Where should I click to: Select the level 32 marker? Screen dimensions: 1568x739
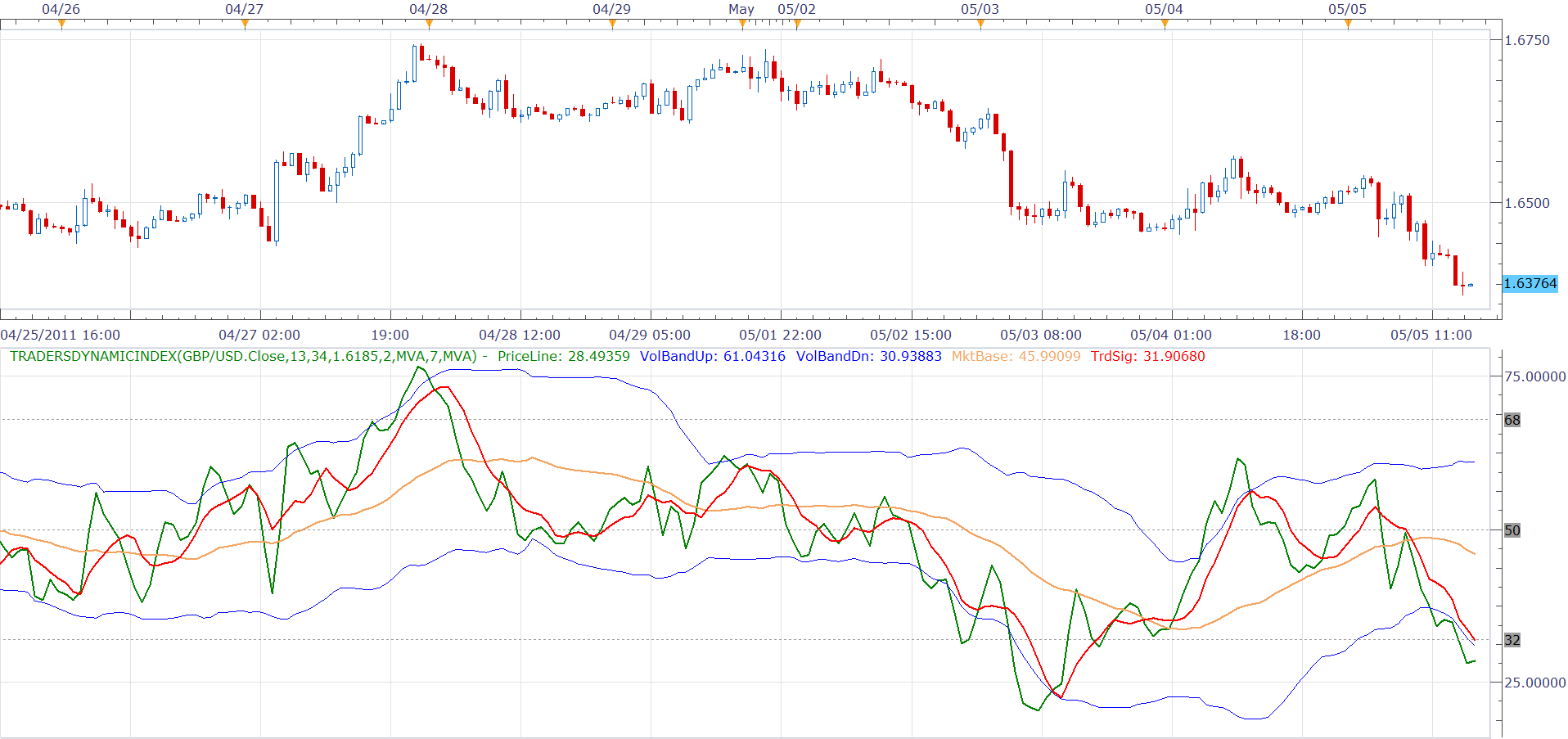1512,640
